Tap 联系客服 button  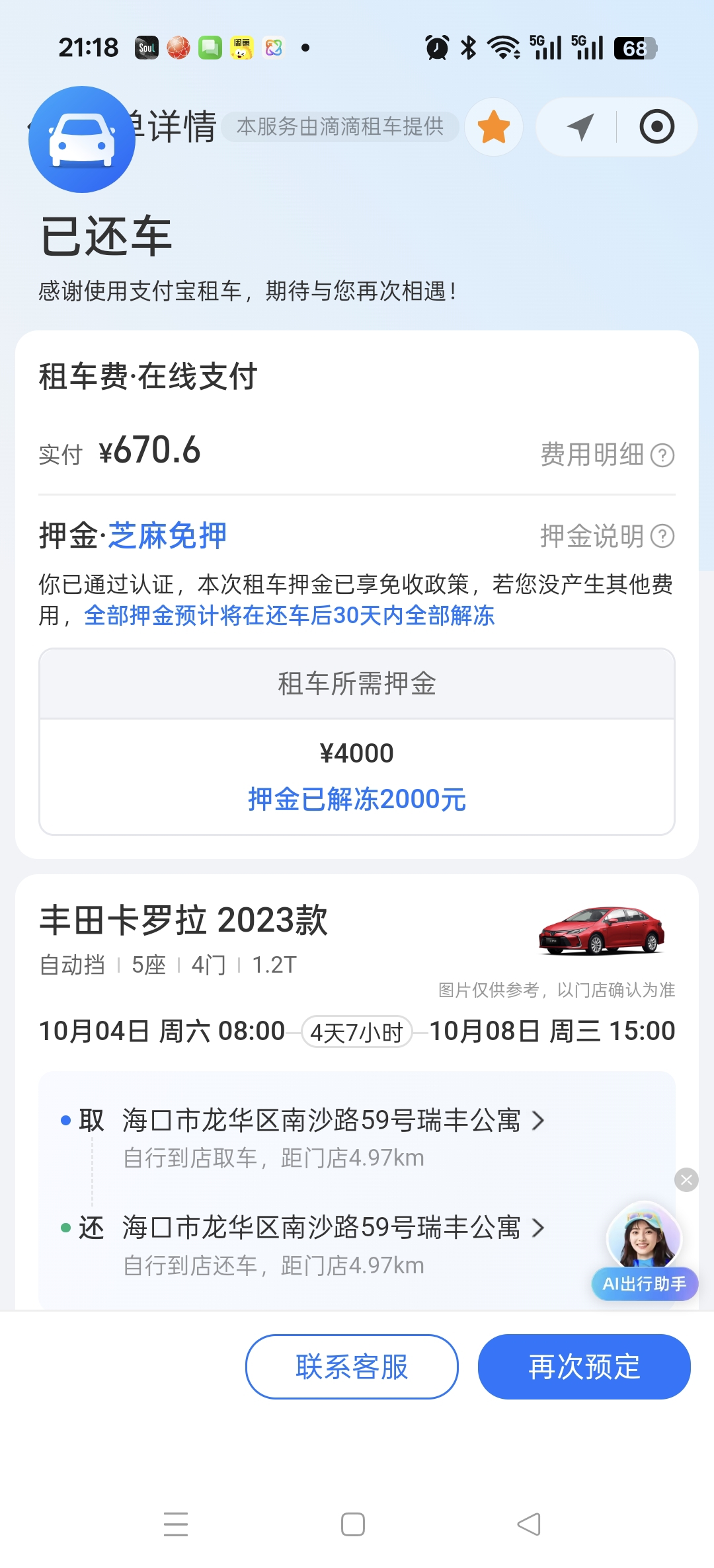352,1366
